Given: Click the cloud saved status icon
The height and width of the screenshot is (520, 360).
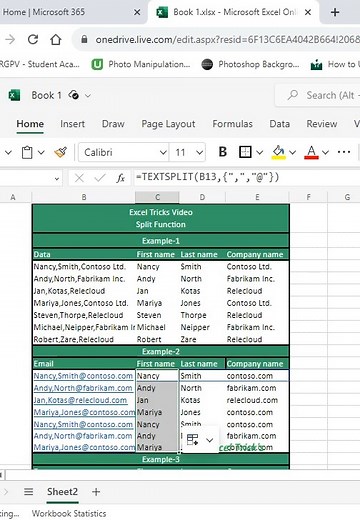Looking at the screenshot, I should tap(73, 95).
